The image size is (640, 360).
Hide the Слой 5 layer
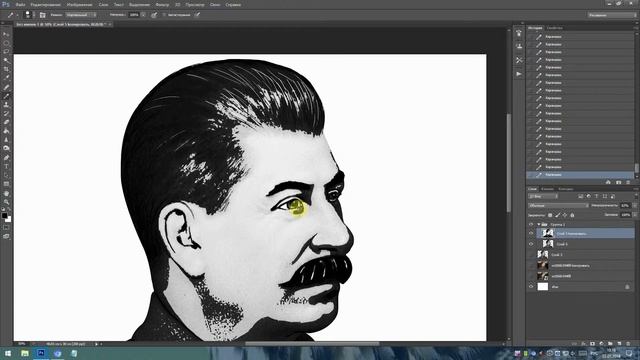531,244
